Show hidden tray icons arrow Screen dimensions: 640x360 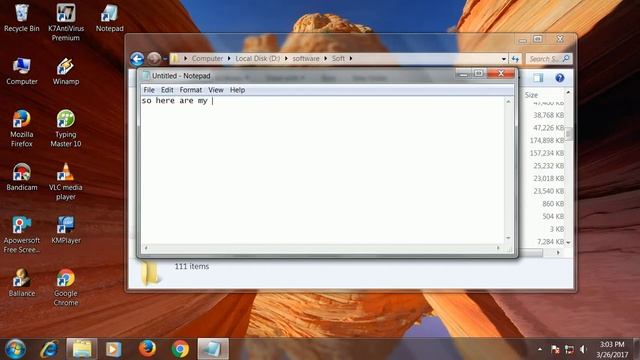[540, 349]
